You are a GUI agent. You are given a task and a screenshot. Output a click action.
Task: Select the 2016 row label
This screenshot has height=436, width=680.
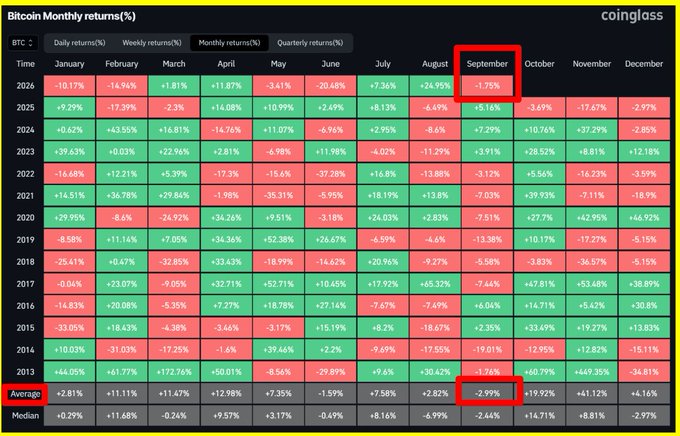[25, 306]
